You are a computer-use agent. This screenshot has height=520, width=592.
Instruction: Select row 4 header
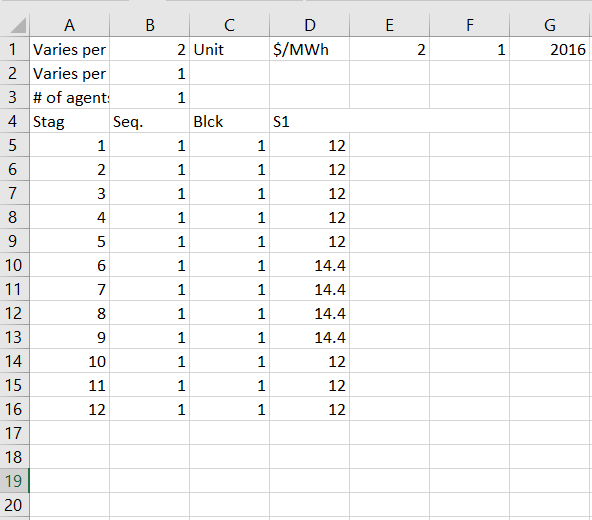click(14, 121)
